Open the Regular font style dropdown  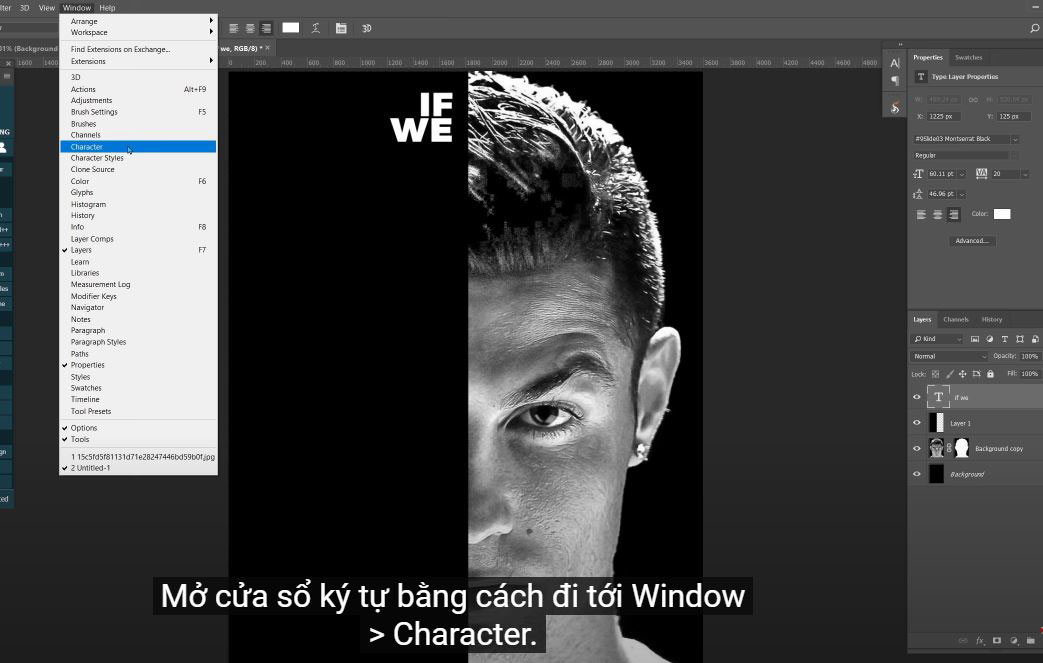[1015, 156]
